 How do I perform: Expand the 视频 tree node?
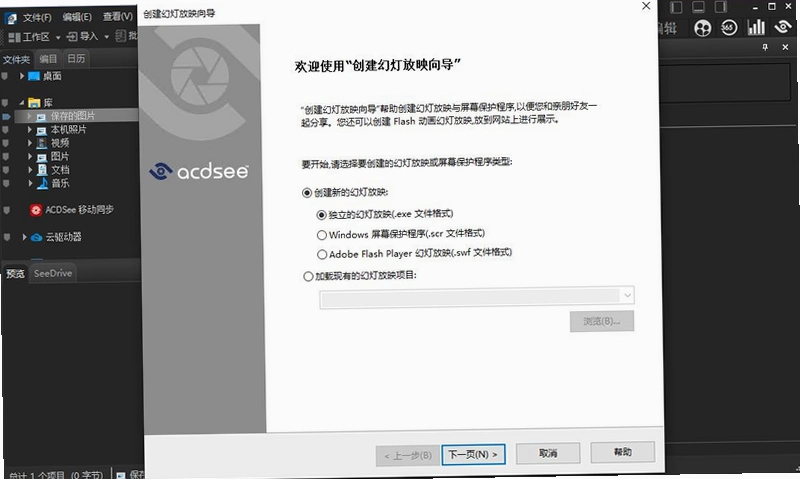pos(30,143)
